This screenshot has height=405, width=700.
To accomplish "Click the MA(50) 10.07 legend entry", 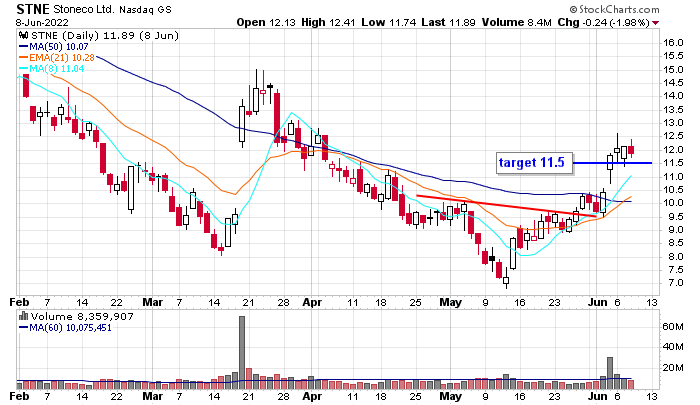I will (x=54, y=46).
